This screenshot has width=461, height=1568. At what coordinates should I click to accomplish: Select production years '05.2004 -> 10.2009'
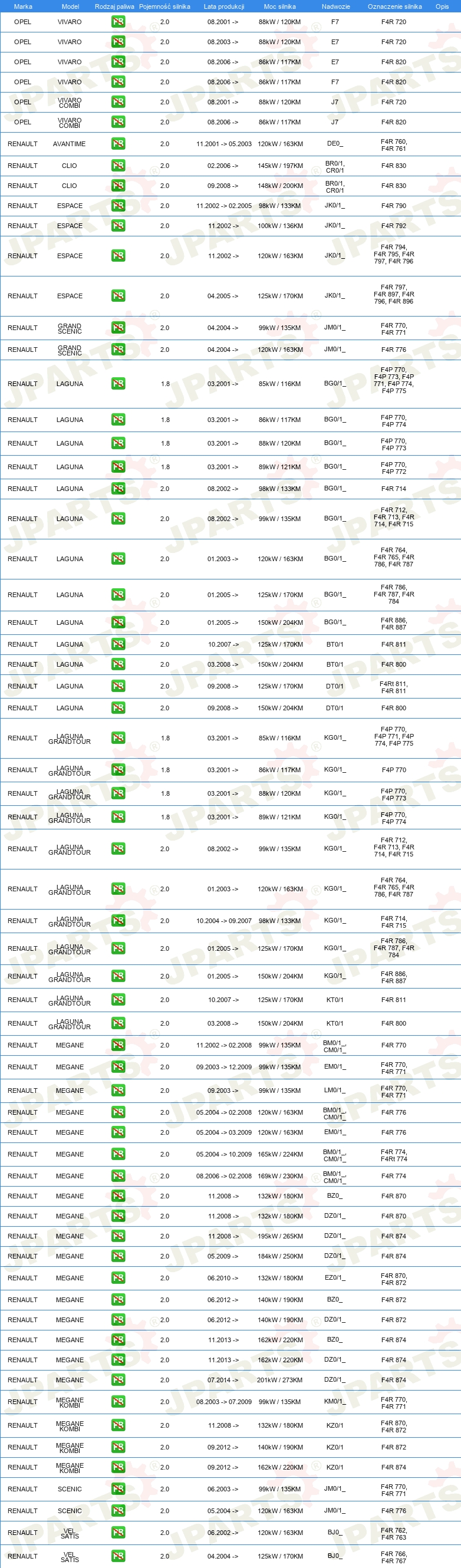[x=223, y=1154]
